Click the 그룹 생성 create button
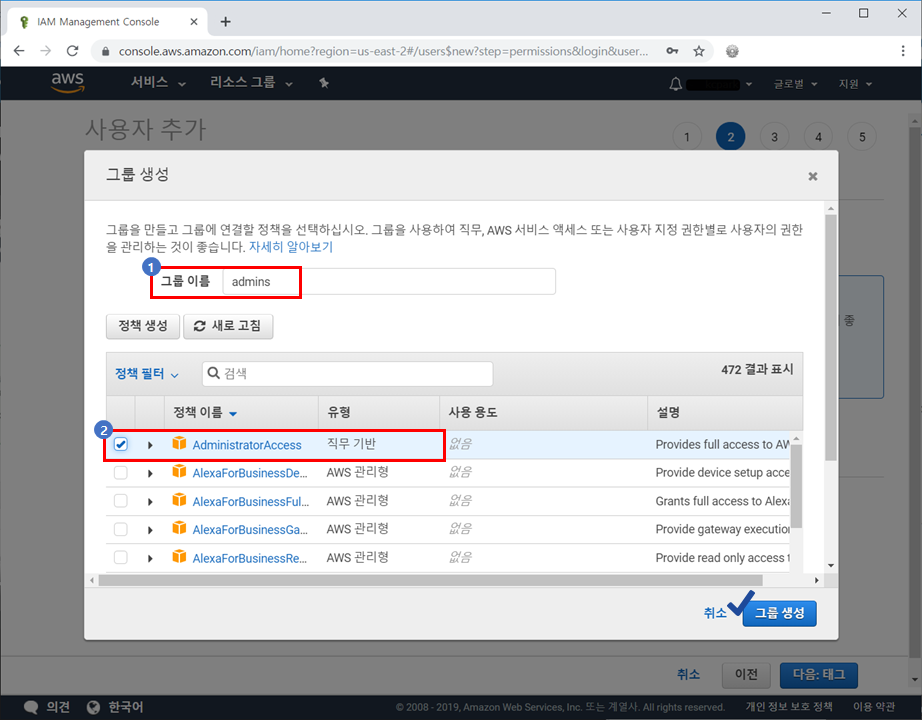 pyautogui.click(x=779, y=613)
